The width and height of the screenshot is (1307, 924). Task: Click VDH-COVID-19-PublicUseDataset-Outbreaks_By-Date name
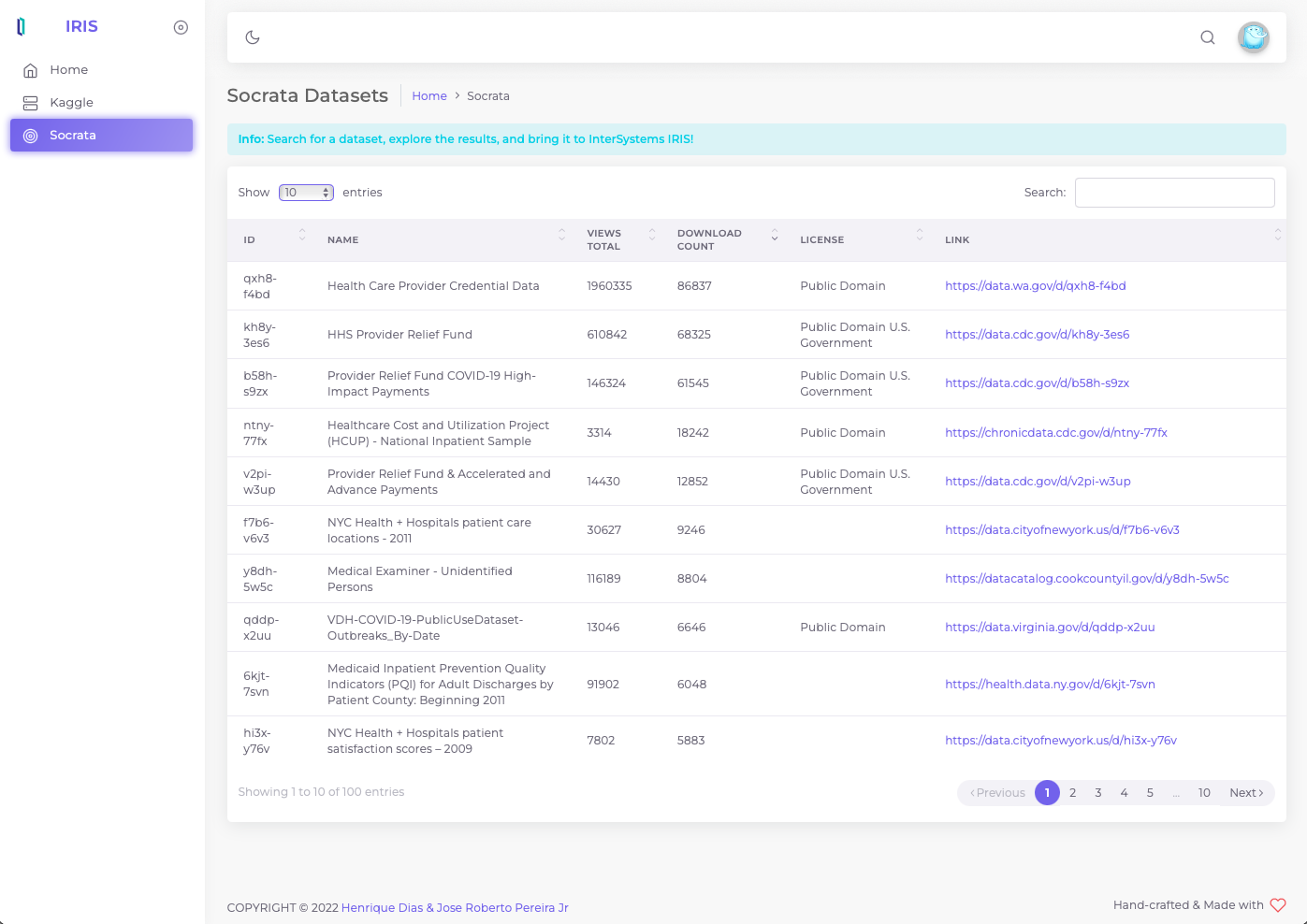point(425,628)
